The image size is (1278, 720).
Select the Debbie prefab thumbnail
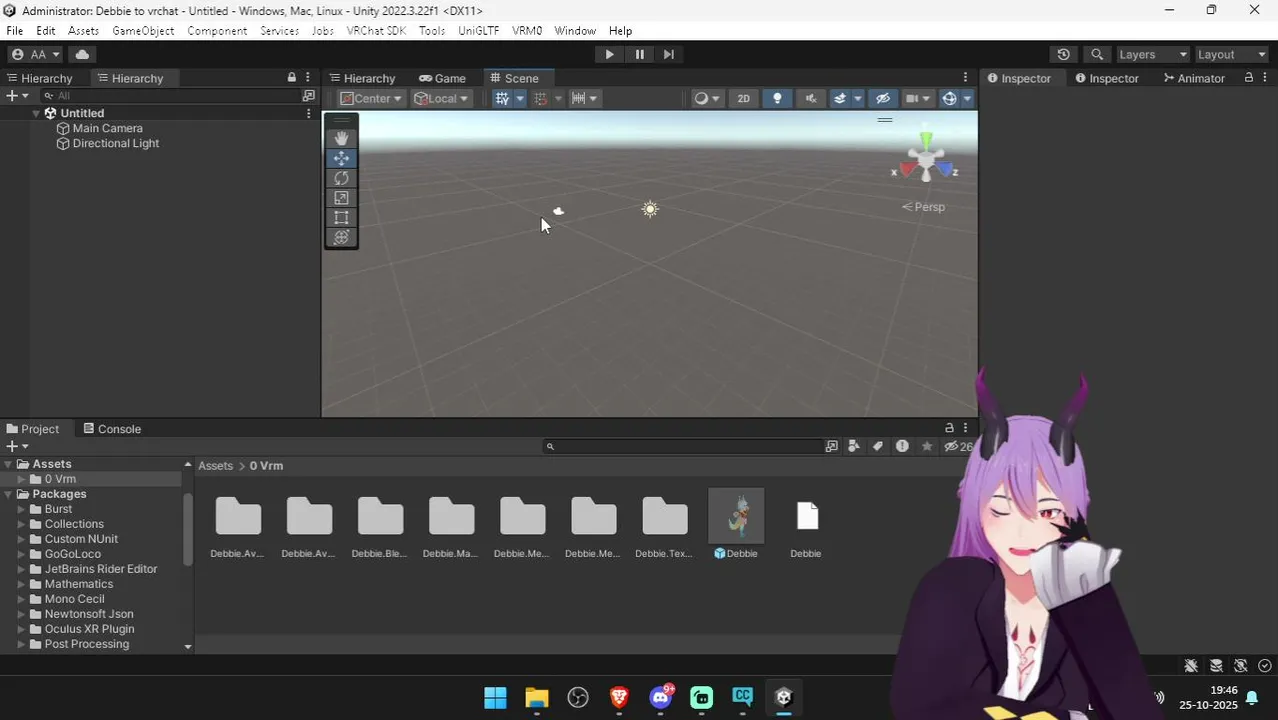(736, 517)
